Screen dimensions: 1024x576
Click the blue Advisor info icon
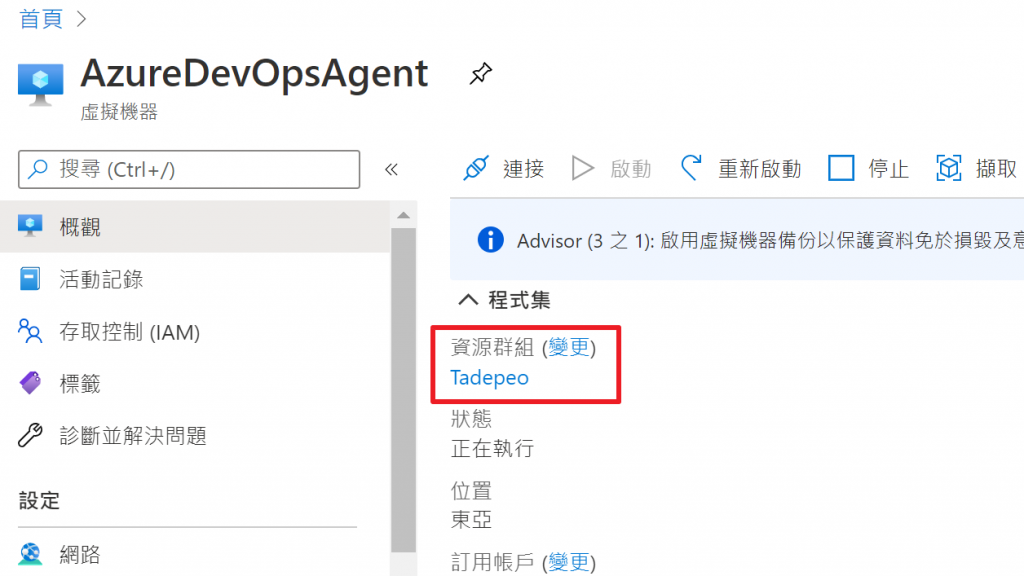(490, 240)
